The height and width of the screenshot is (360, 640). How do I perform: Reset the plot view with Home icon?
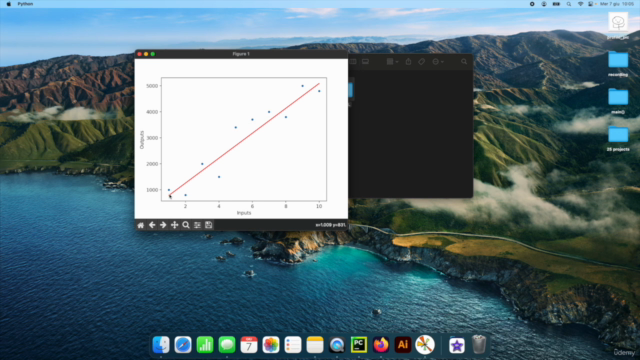tap(140, 225)
